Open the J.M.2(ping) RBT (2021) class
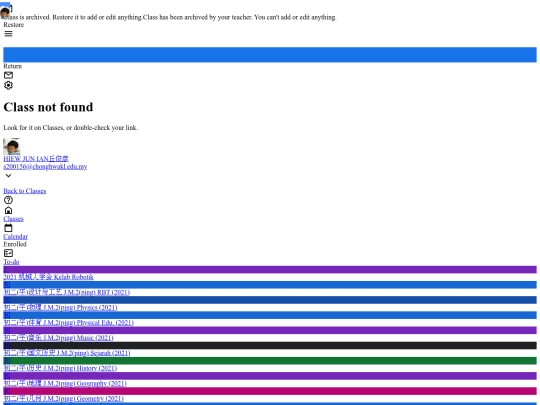 (x=66, y=292)
